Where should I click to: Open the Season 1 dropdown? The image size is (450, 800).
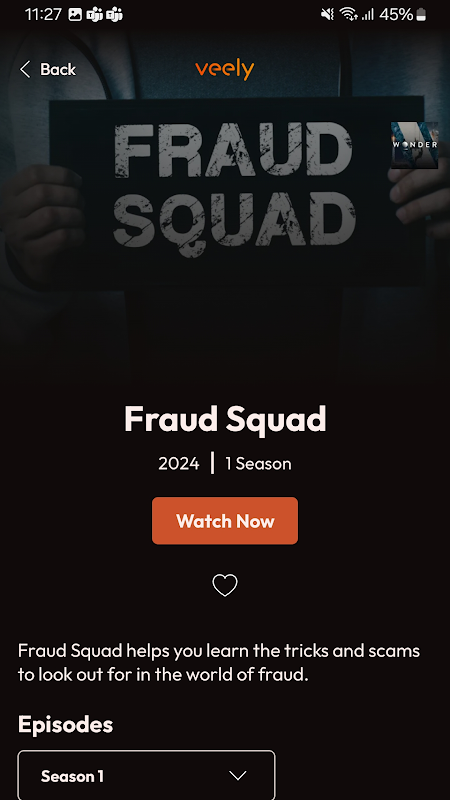tap(146, 776)
